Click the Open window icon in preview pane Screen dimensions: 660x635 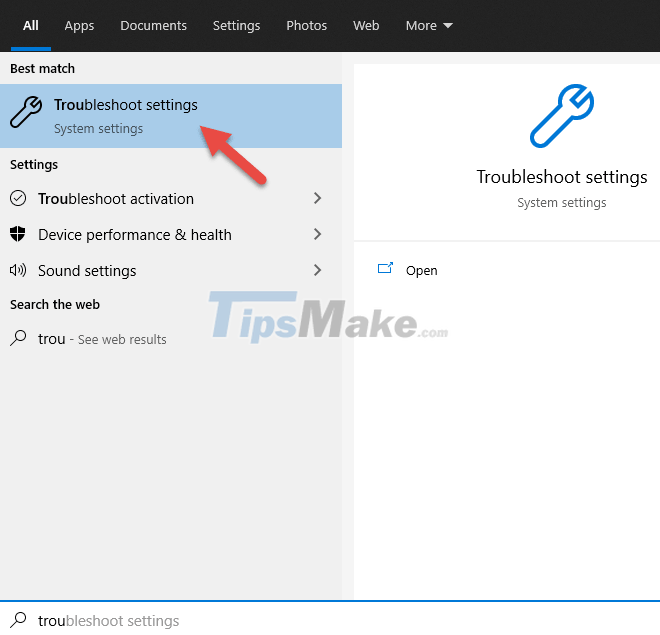(x=385, y=268)
